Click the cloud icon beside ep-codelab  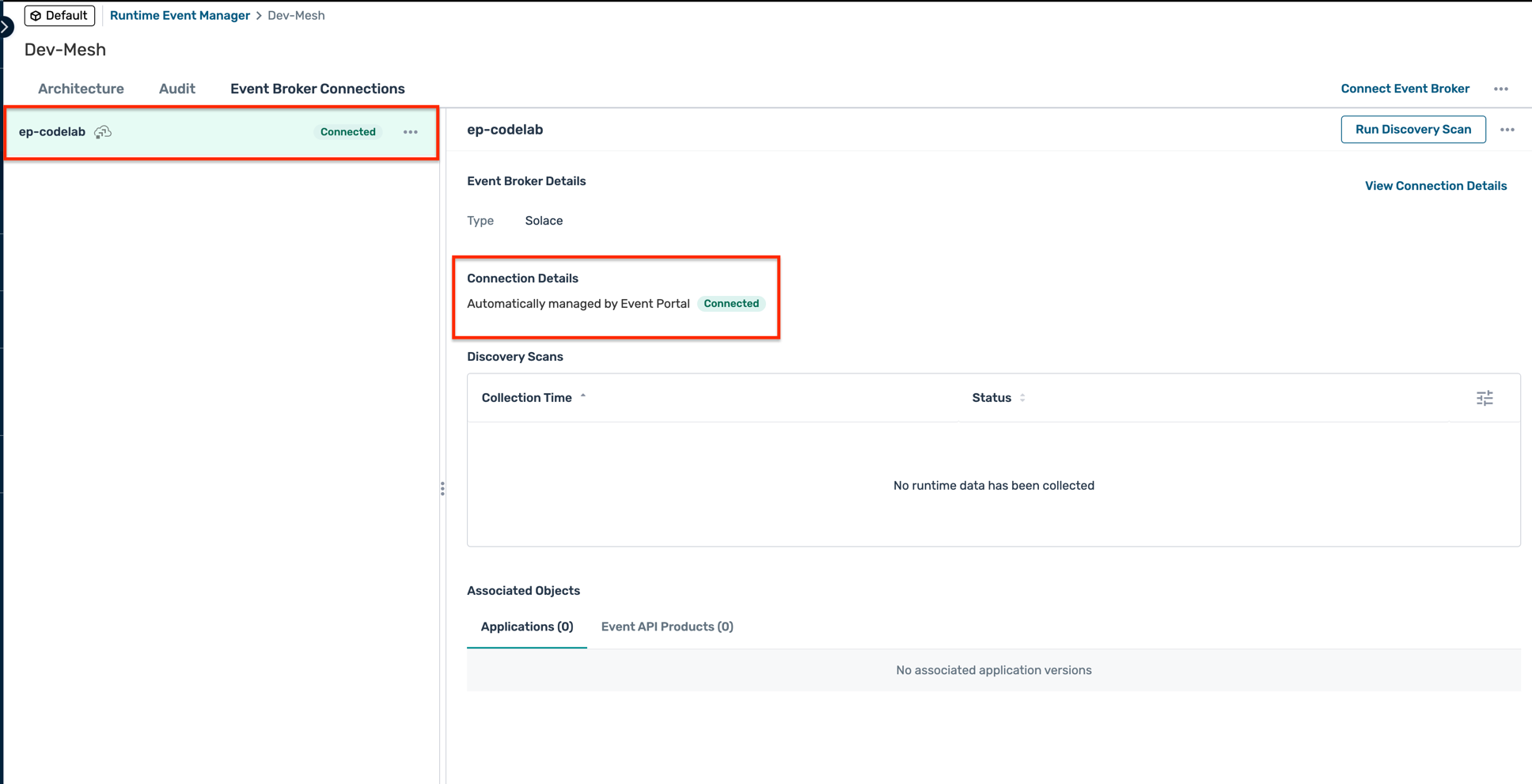[103, 132]
